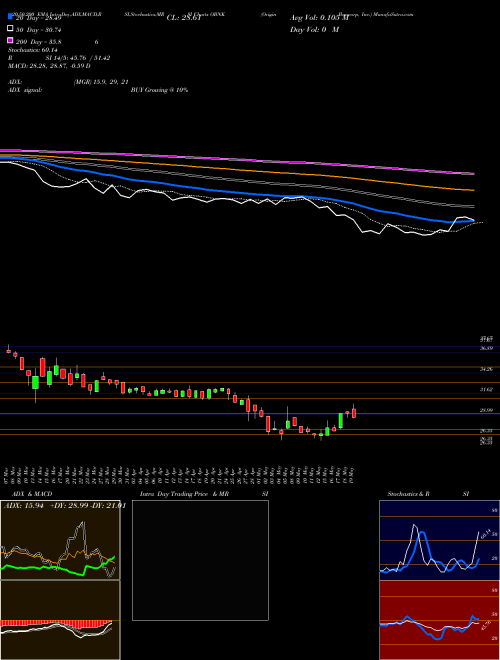Screen dimensions: 500x660
Task: Open the MACD histogram panel
Action: click(60, 620)
